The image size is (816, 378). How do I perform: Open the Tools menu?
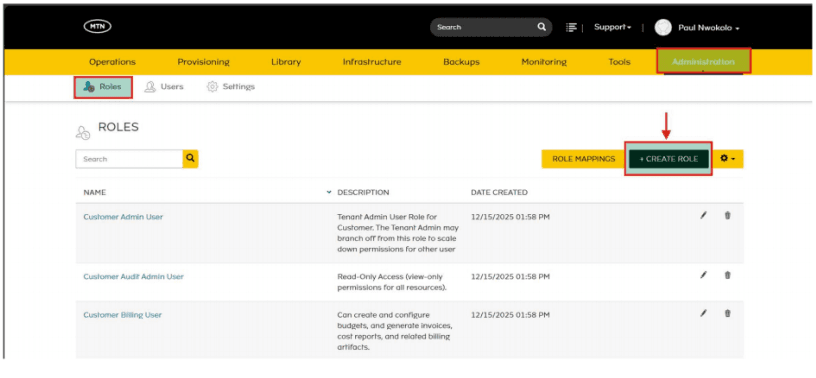point(619,61)
